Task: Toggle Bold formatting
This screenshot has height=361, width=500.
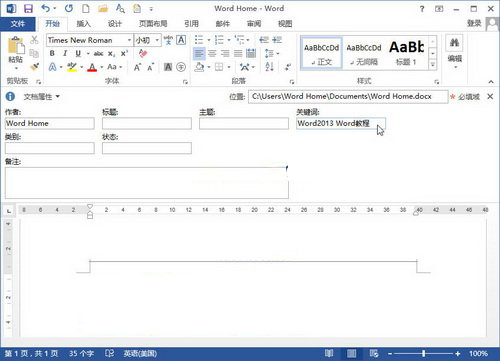Action: 52,53
